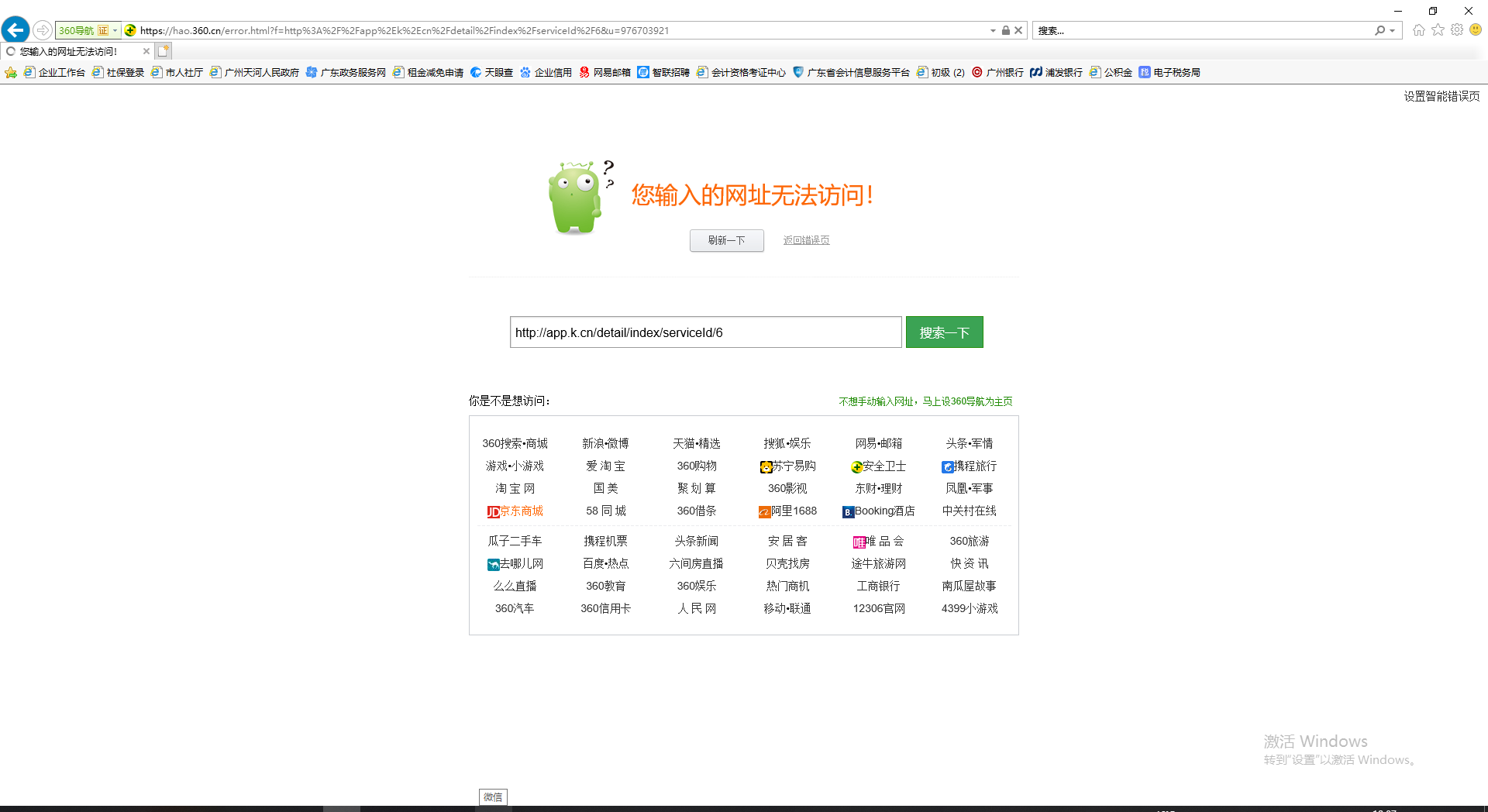
Task: Open the 网易邮箱 bookmark
Action: point(605,72)
